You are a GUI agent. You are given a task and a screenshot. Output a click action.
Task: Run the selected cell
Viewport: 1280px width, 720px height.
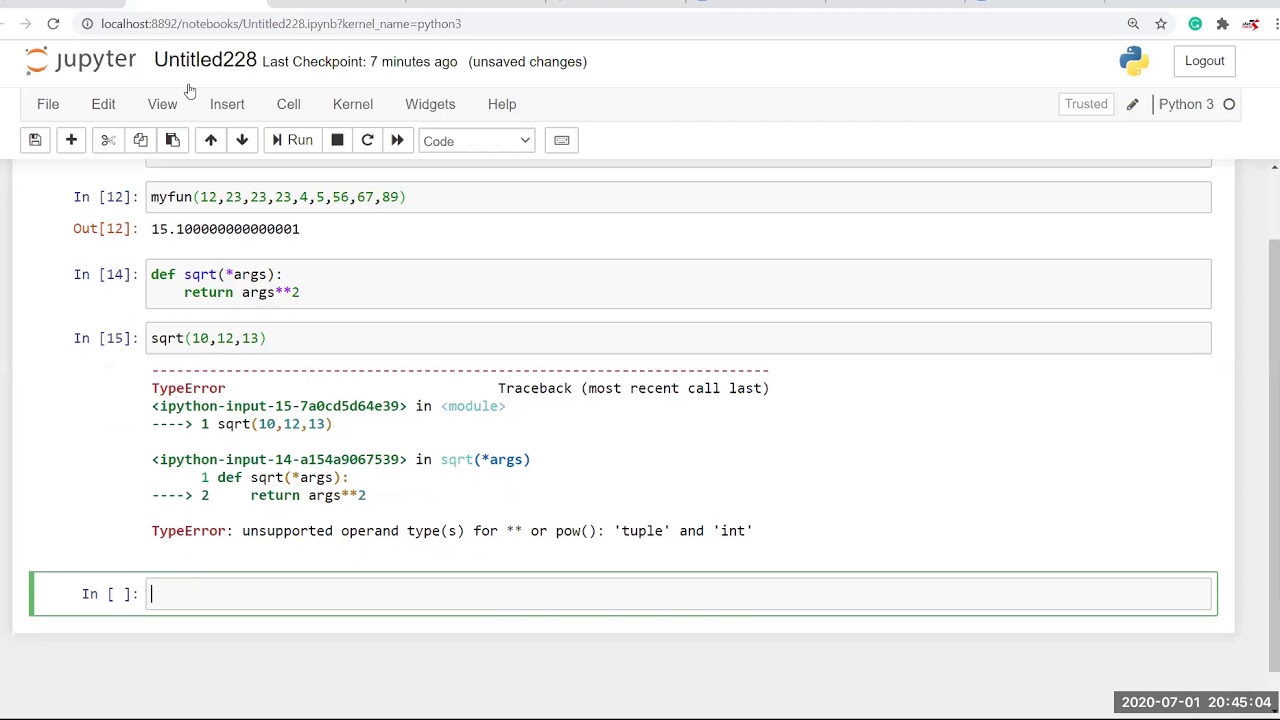coord(292,140)
